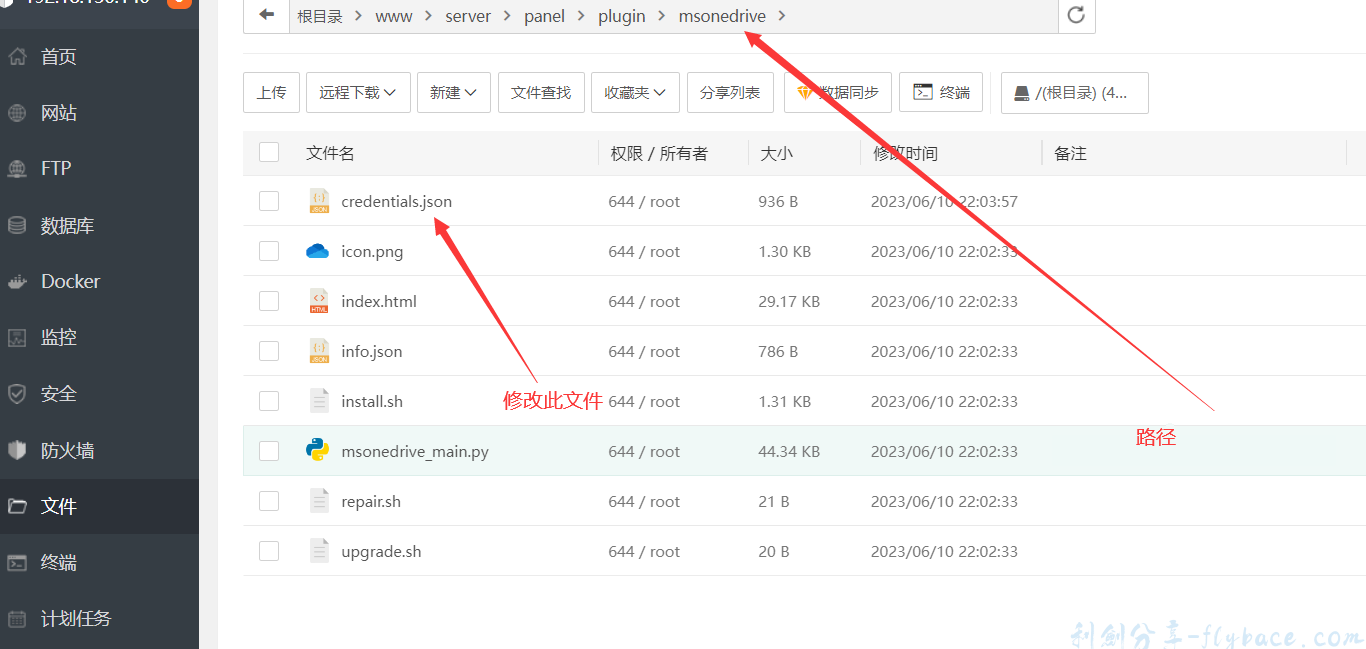Open the 计划任务 sidebar item
1366x649 pixels.
[75, 619]
